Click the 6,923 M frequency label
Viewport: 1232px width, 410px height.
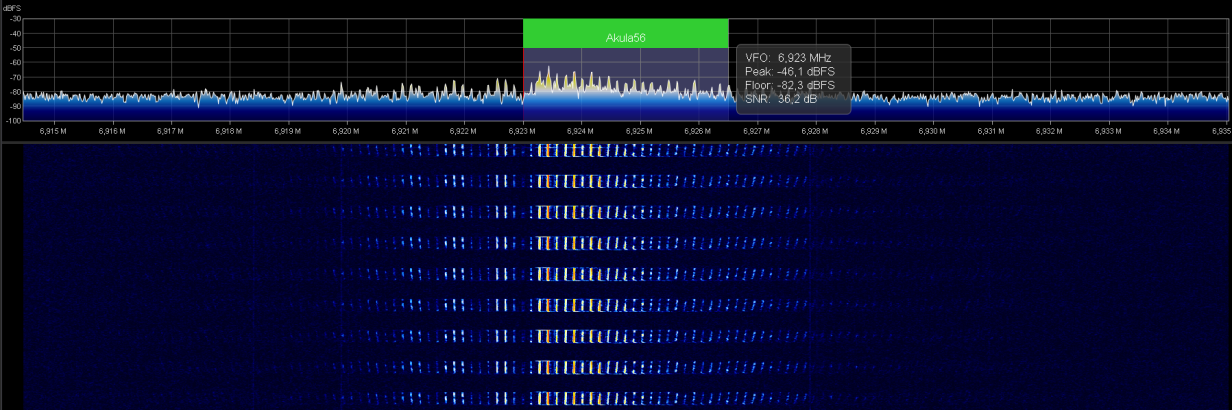tap(522, 131)
